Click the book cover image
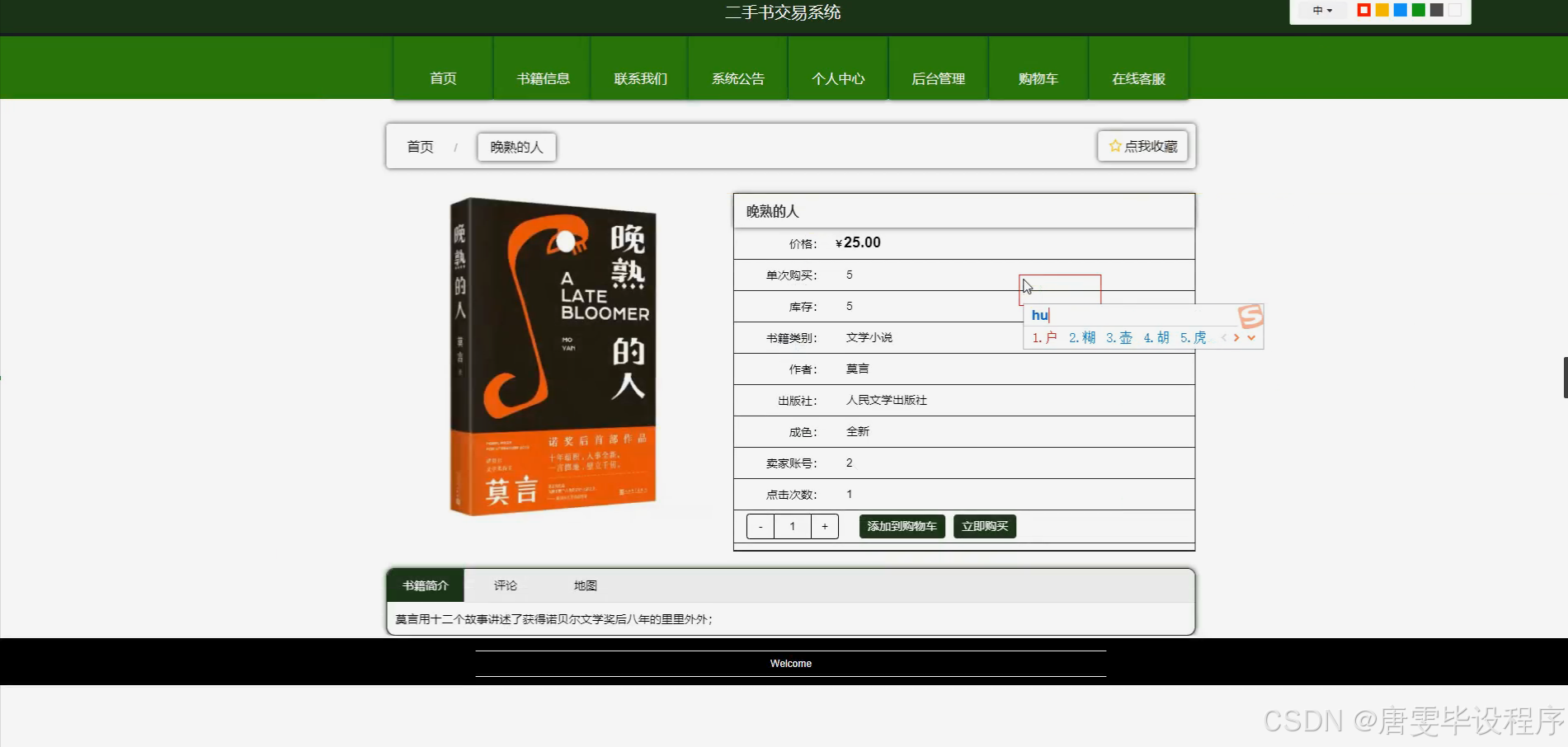1568x747 pixels. tap(553, 356)
